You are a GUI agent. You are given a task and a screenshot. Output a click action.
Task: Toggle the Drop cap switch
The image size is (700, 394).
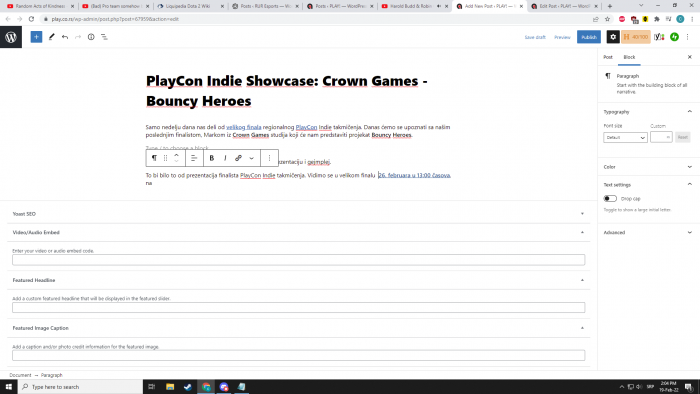pyautogui.click(x=610, y=199)
